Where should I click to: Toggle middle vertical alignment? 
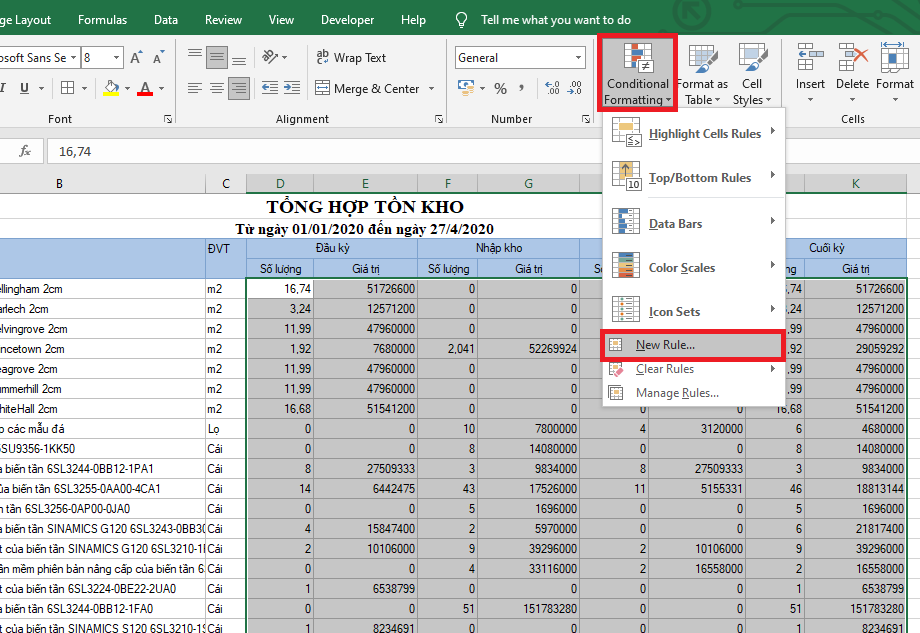pos(217,58)
